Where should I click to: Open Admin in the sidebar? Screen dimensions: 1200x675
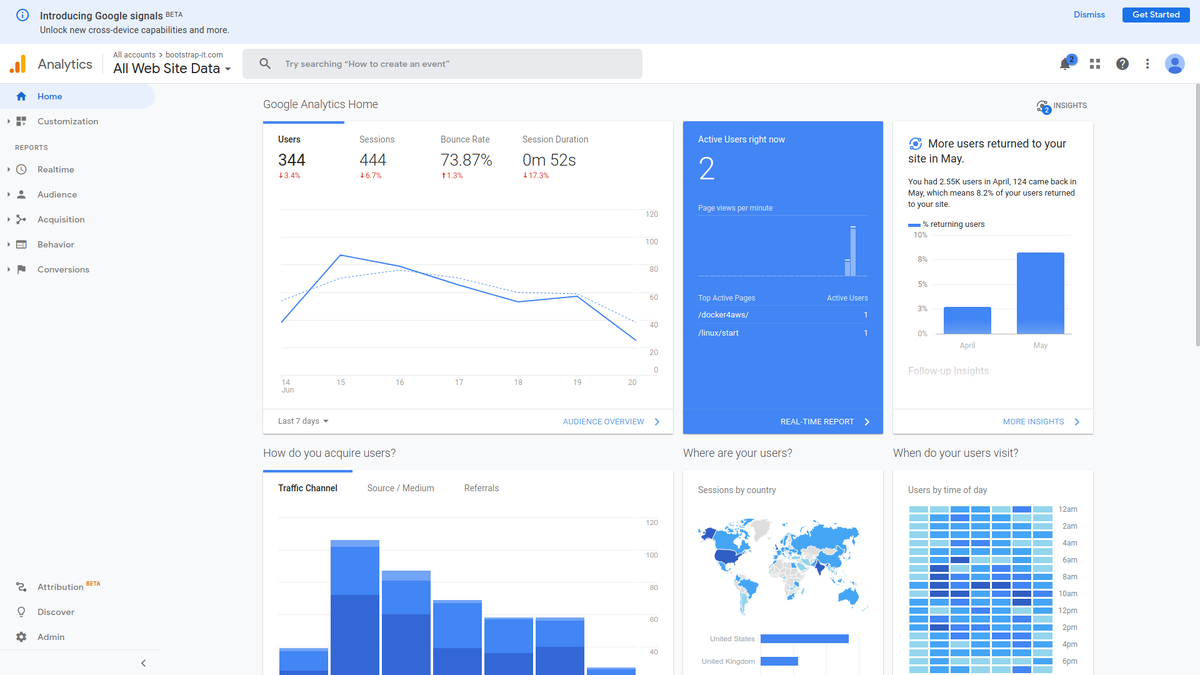click(51, 637)
